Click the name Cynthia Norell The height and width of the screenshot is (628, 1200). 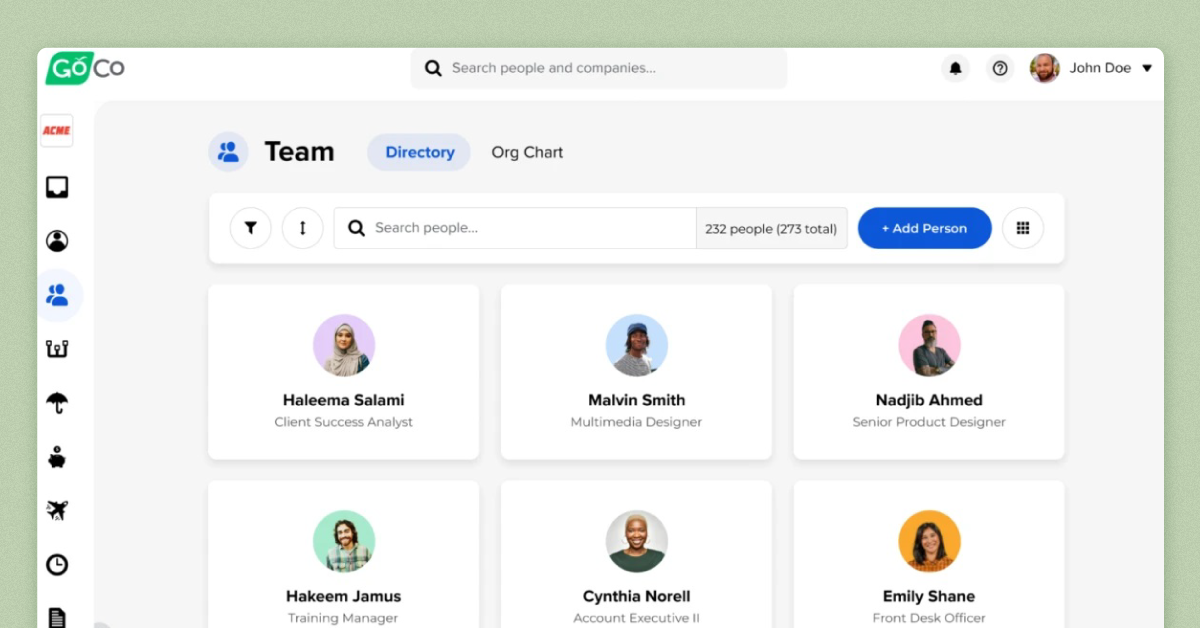point(637,596)
